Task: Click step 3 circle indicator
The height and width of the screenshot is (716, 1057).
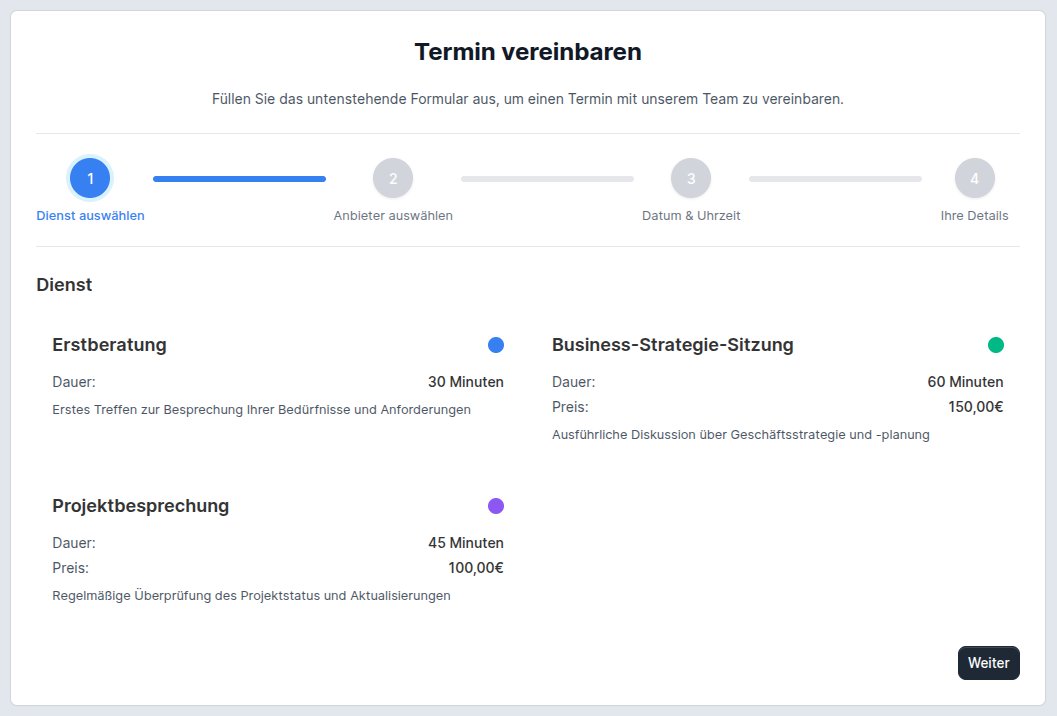Action: point(691,179)
